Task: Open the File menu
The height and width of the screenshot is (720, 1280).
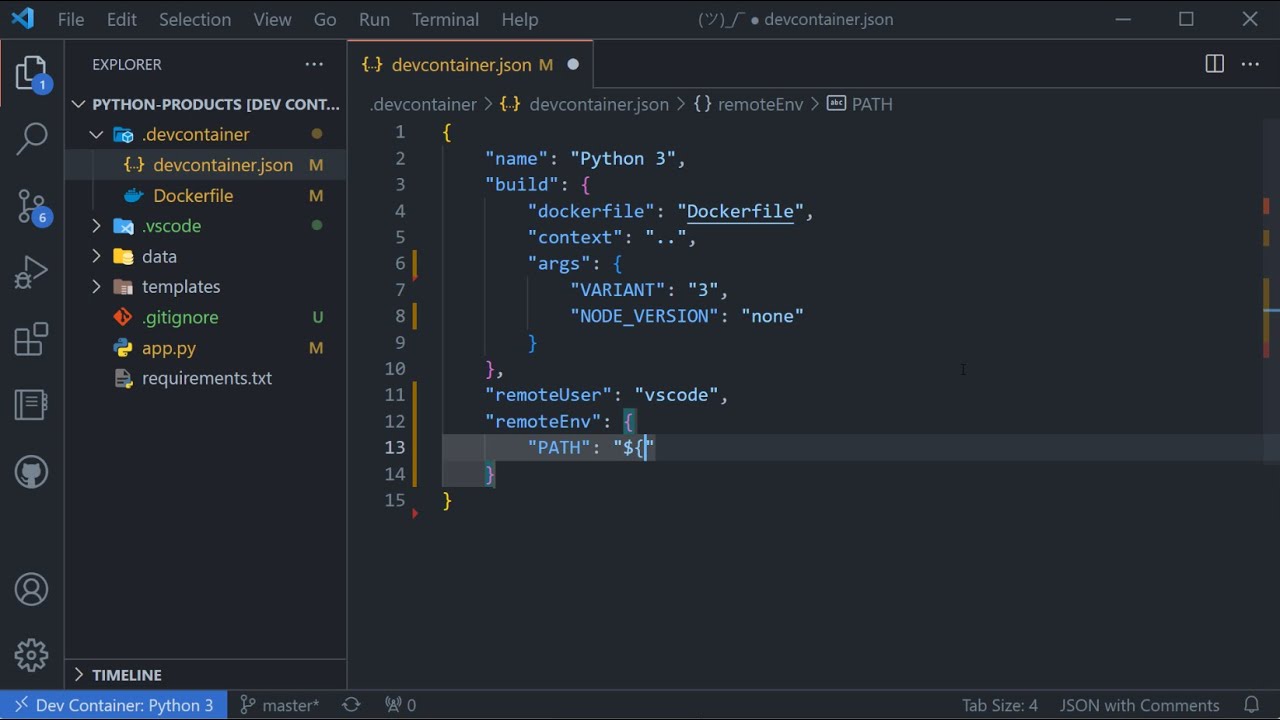Action: coord(71,19)
